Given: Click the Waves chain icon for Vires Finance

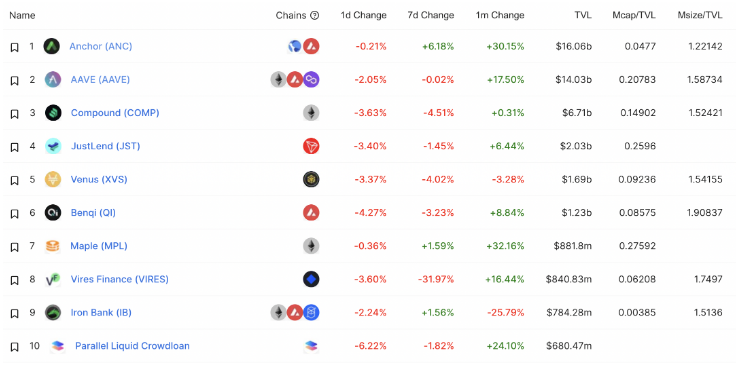Looking at the screenshot, I should (311, 279).
